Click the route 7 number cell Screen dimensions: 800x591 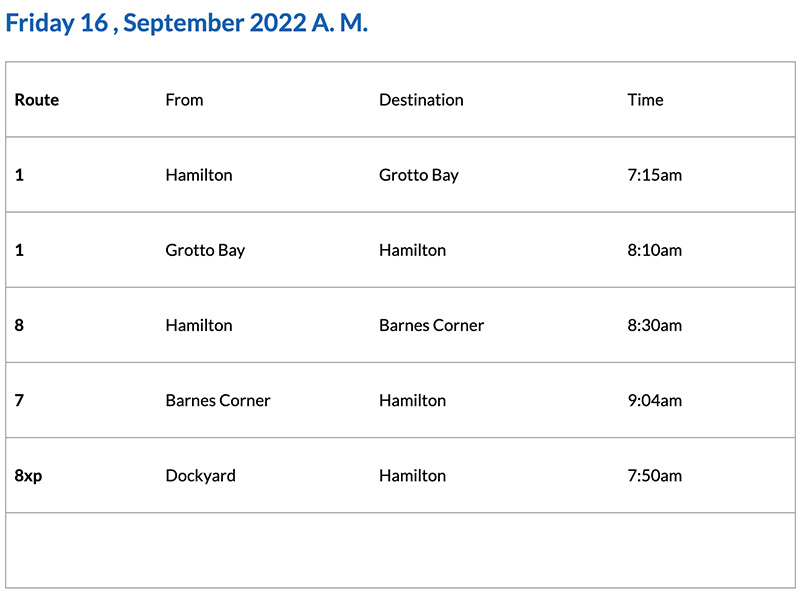[x=20, y=400]
